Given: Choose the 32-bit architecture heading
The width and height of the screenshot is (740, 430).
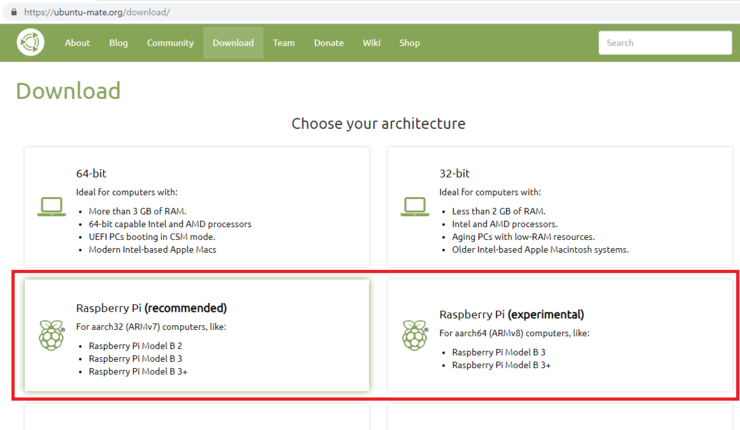Looking at the screenshot, I should click(x=454, y=174).
